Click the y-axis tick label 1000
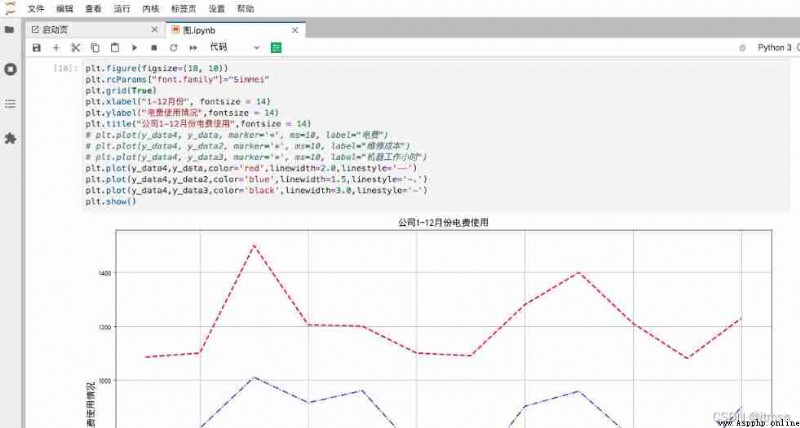This screenshot has height=428, width=800. pyautogui.click(x=105, y=381)
